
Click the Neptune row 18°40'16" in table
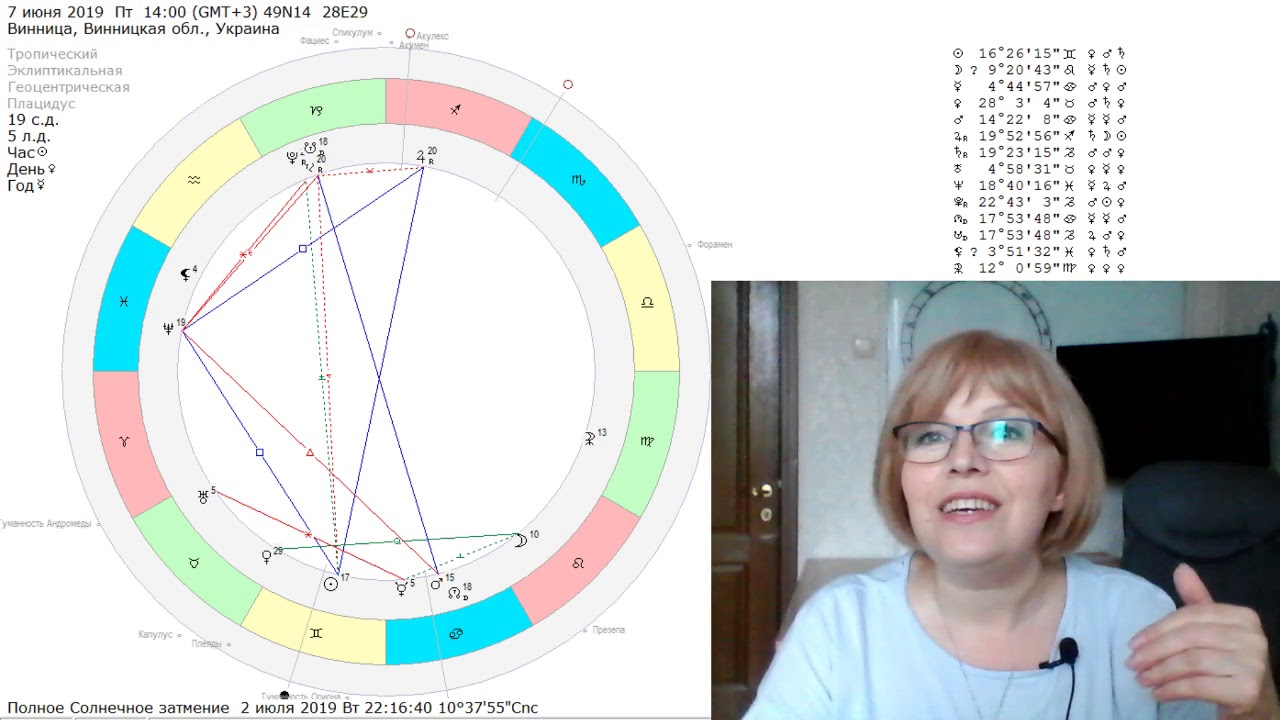tap(1040, 186)
